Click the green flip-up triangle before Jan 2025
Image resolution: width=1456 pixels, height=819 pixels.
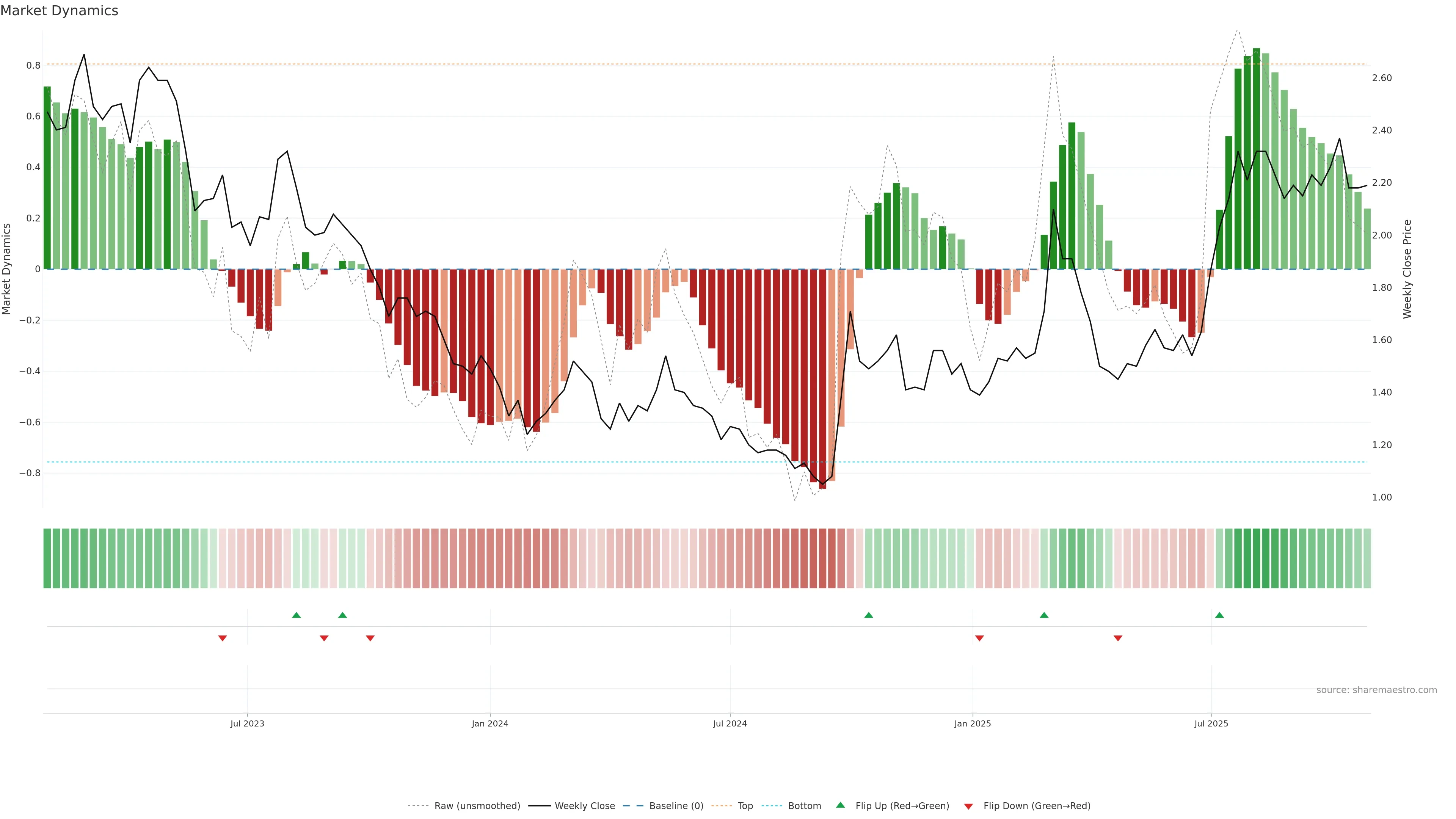tap(869, 615)
